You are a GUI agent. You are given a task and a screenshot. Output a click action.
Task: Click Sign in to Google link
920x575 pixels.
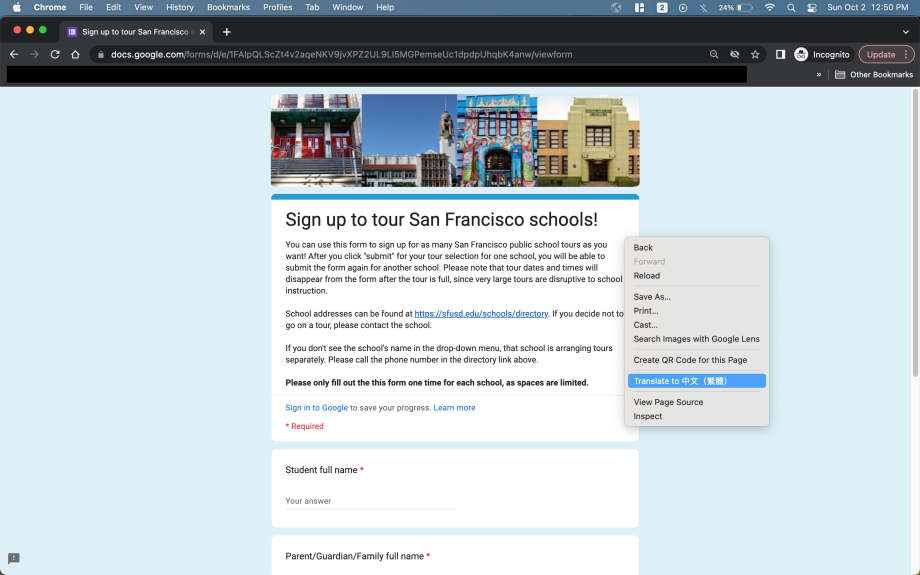click(x=316, y=408)
